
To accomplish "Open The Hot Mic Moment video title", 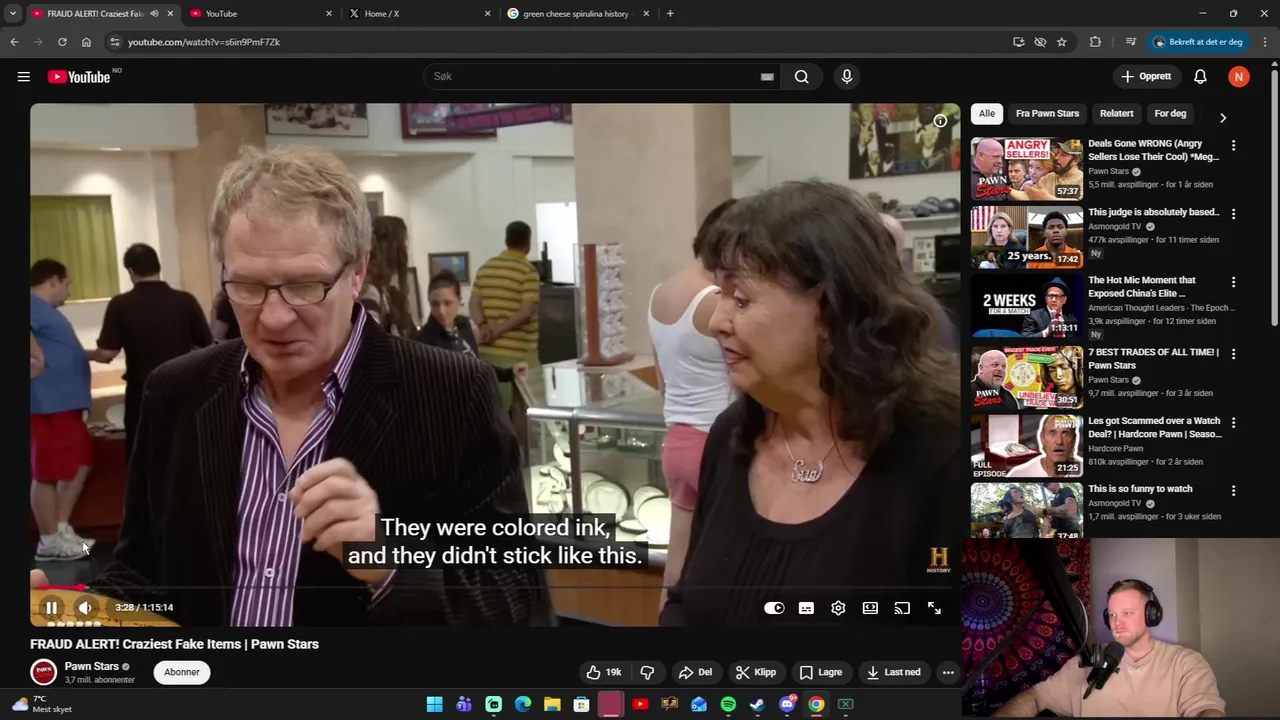I will click(x=1142, y=287).
